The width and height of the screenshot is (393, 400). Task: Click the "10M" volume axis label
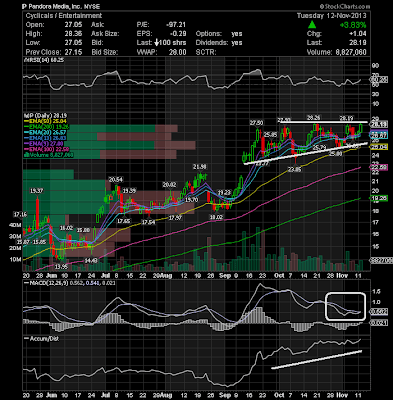(x=15, y=259)
